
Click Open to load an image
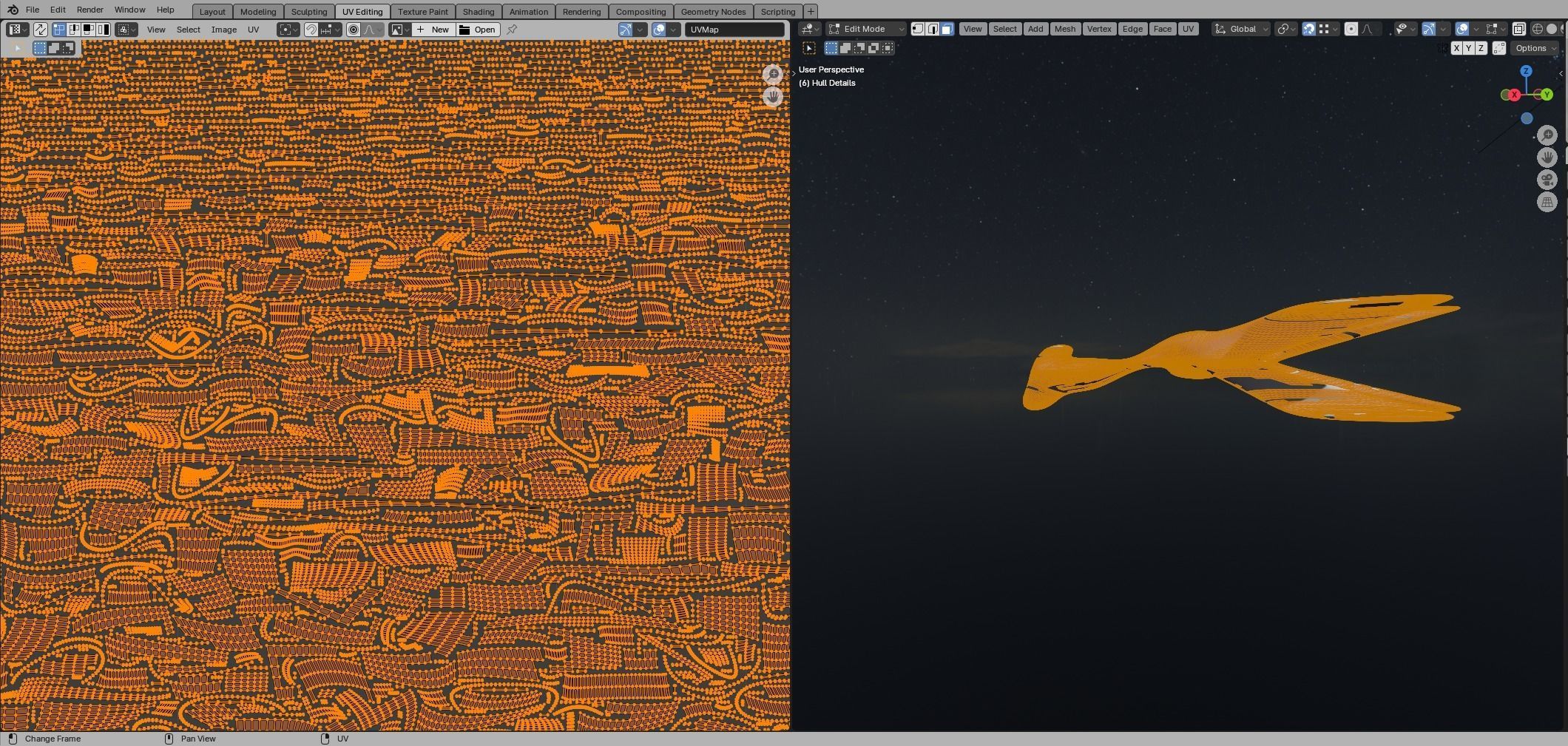478,30
